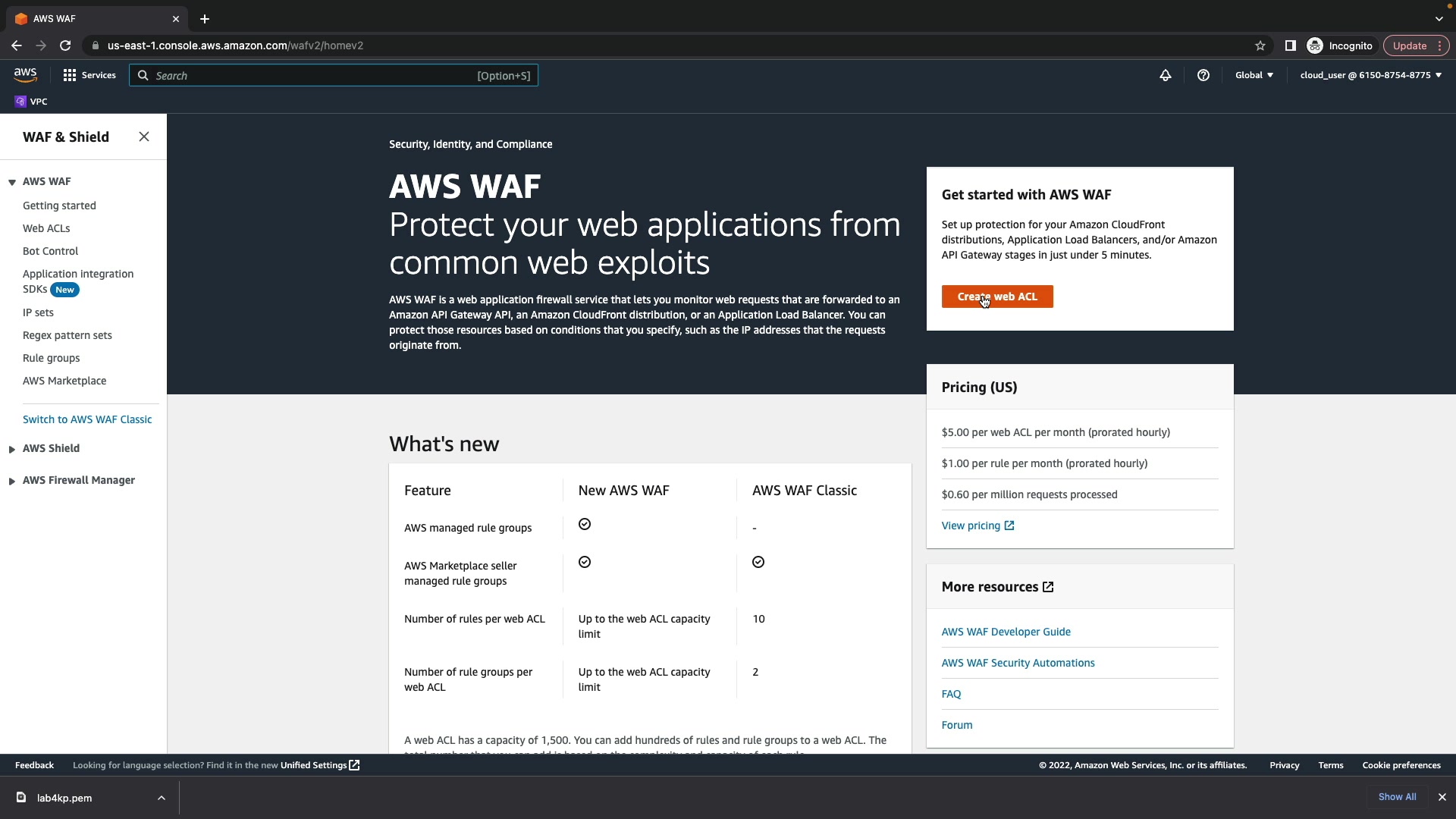Click the Create web ACL button

(x=997, y=297)
